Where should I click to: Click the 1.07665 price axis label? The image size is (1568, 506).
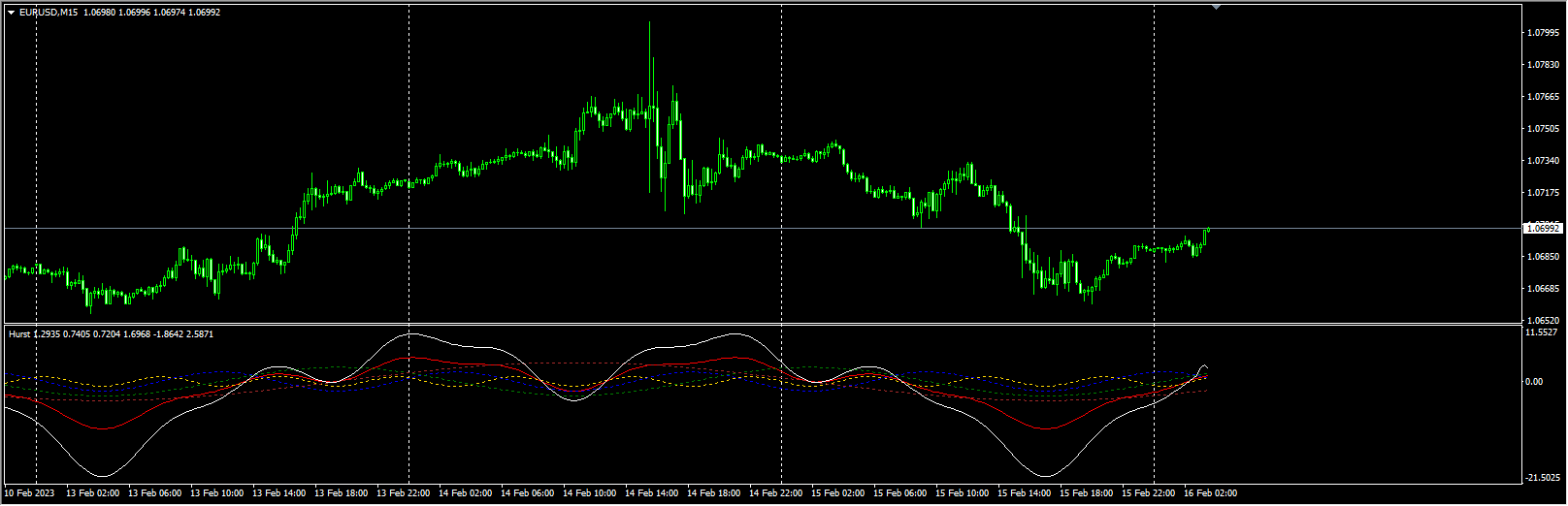(1543, 96)
